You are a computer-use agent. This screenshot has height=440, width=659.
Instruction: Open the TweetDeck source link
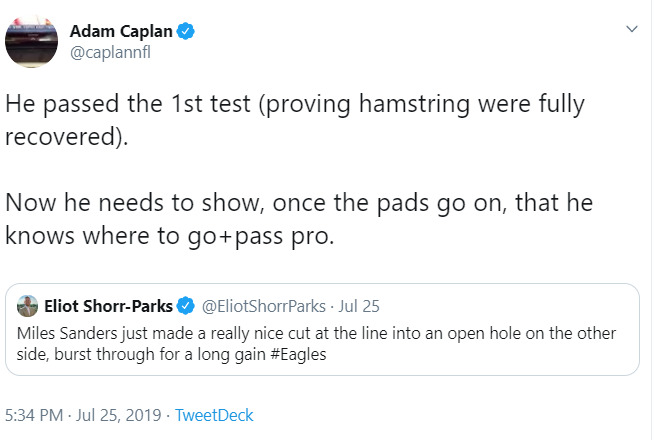click(x=214, y=415)
